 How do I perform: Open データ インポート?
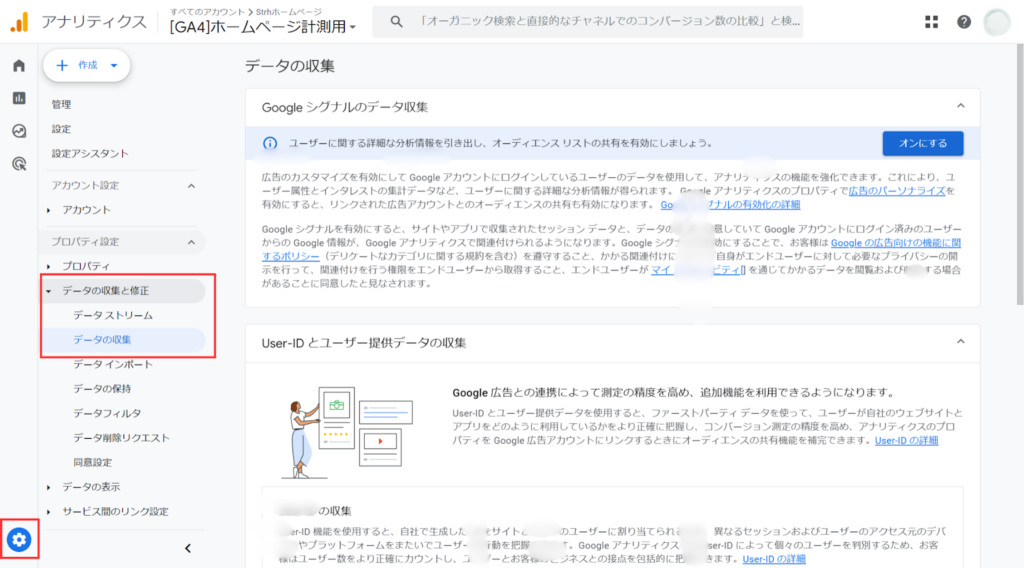click(x=113, y=364)
